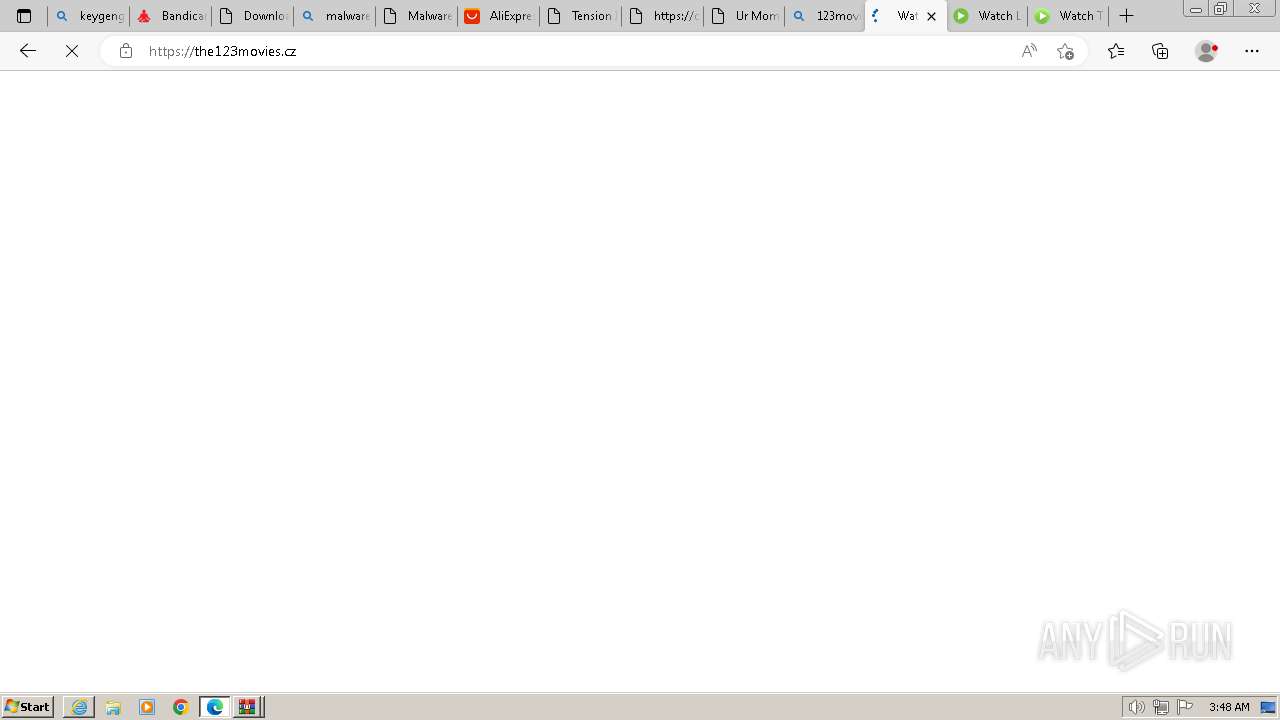Screen dimensions: 1280x720
Task: Open the tab actions menu icon
Action: (24, 16)
